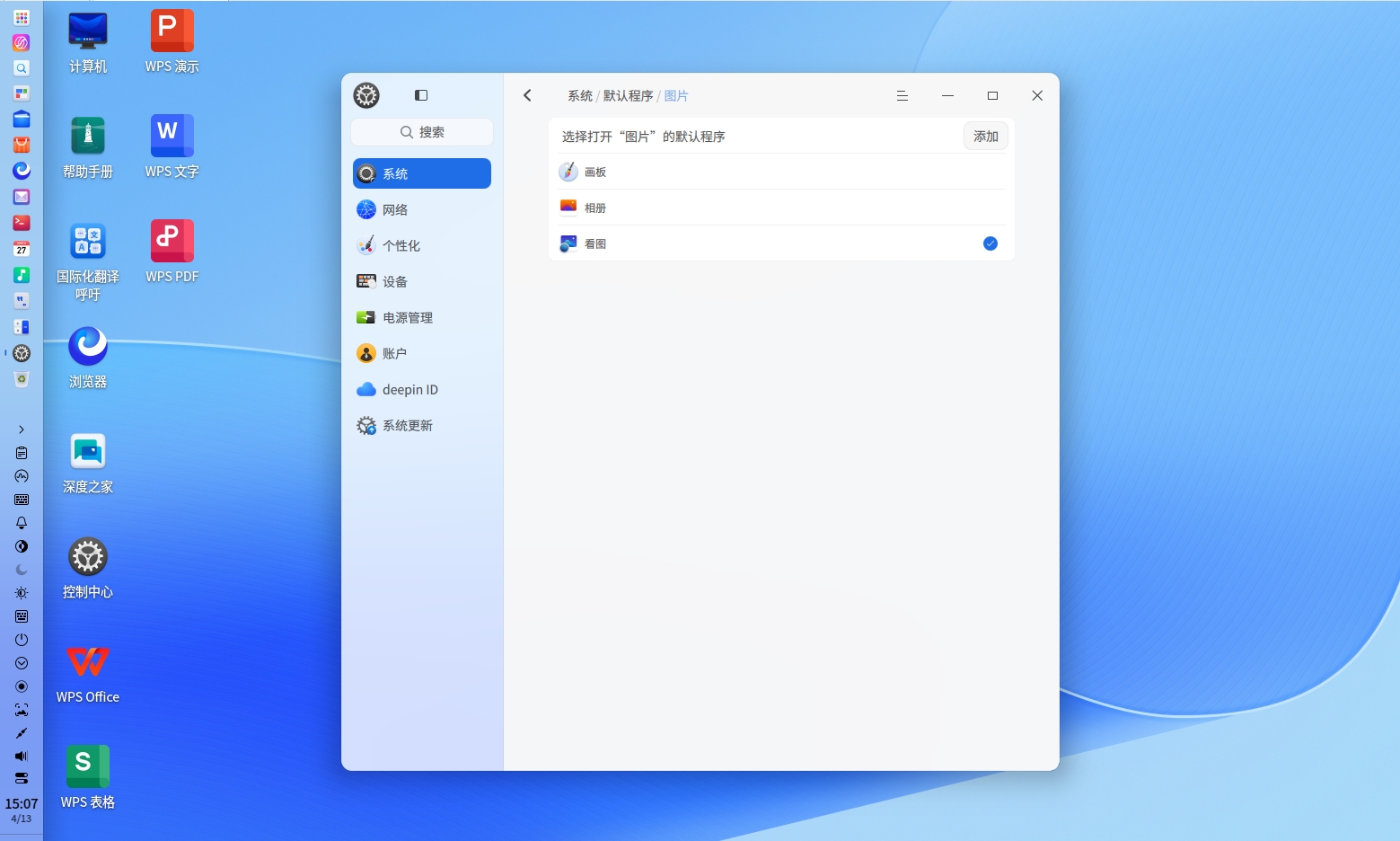Select the WPS 表格 desktop icon

88,779
